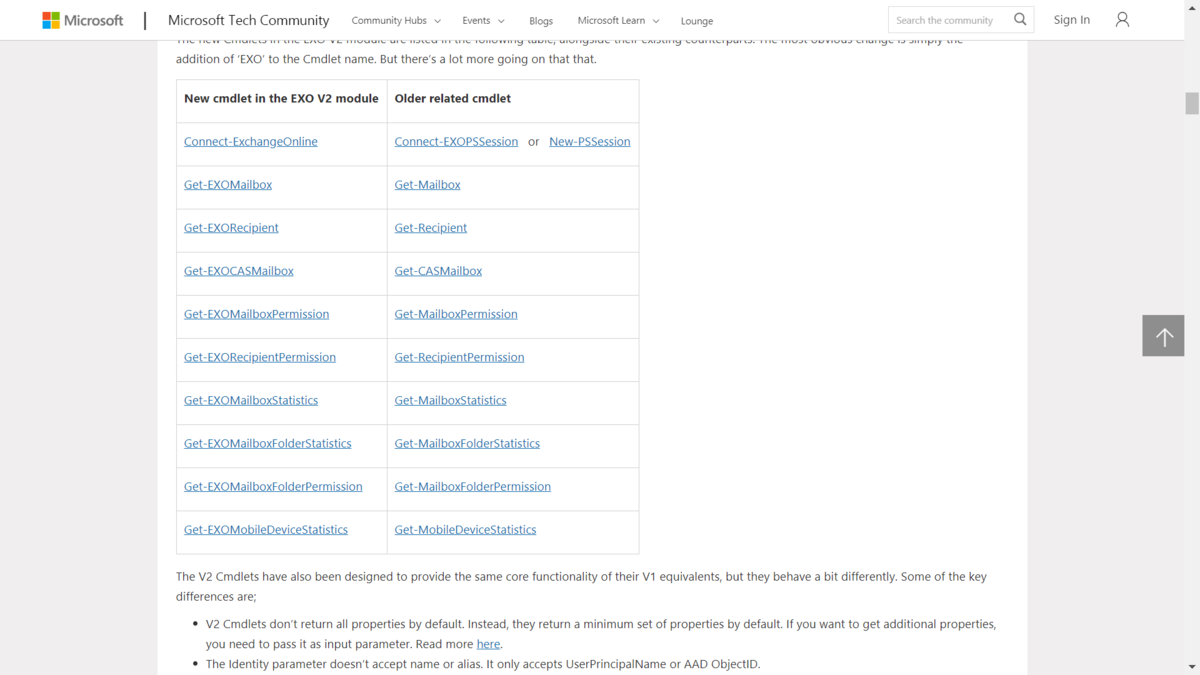Image resolution: width=1200 pixels, height=675 pixels.
Task: Go to the Lounge menu item
Action: (x=697, y=20)
